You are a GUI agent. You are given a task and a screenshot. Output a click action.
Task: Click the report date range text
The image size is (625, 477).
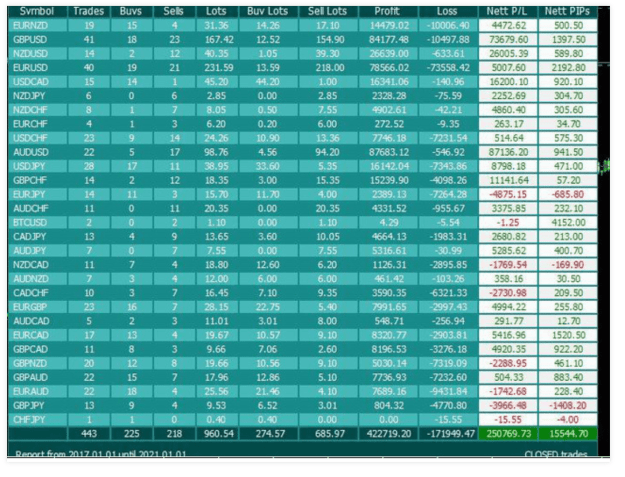[x=100, y=454]
